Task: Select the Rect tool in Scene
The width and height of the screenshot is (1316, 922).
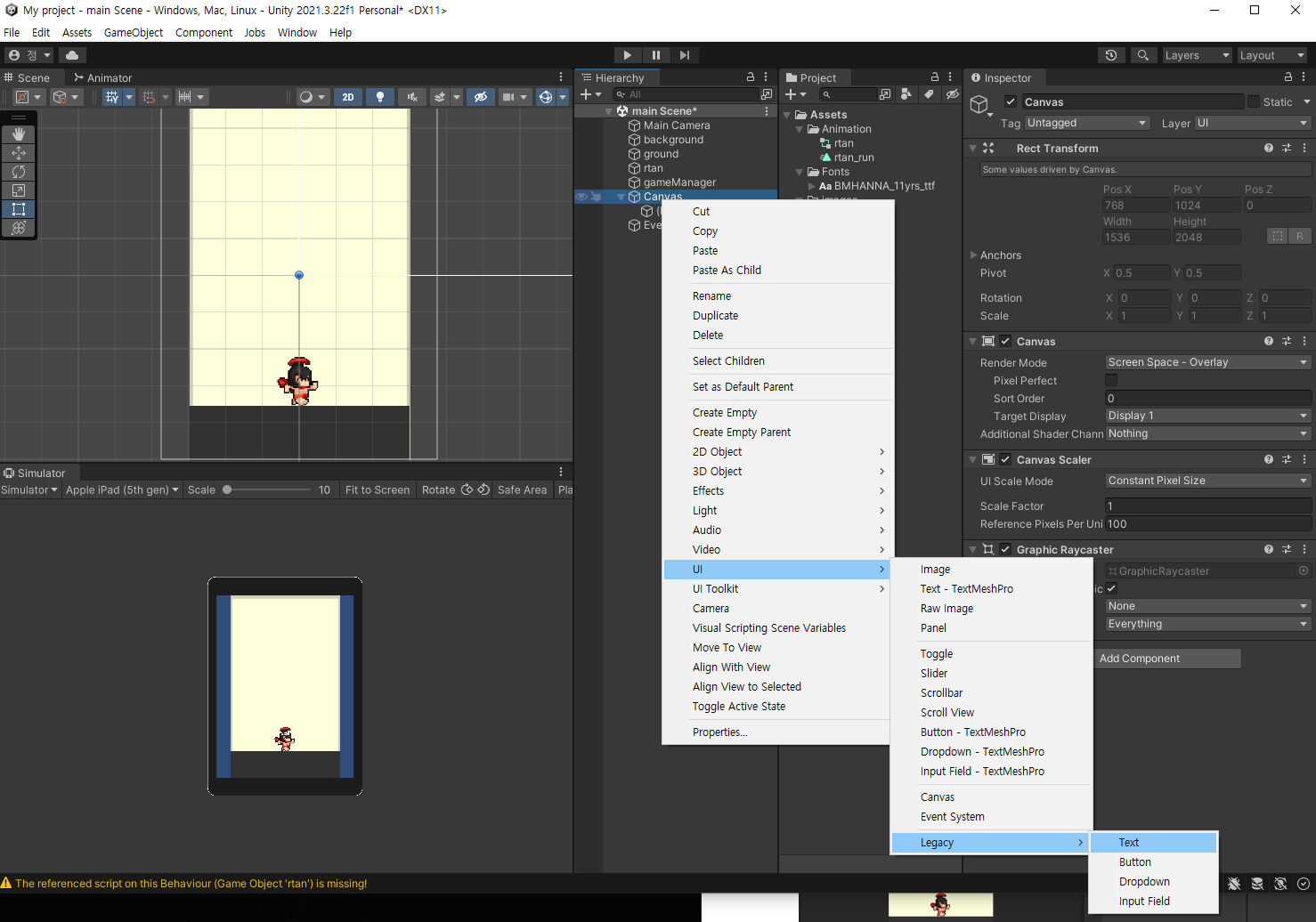Action: point(19,209)
